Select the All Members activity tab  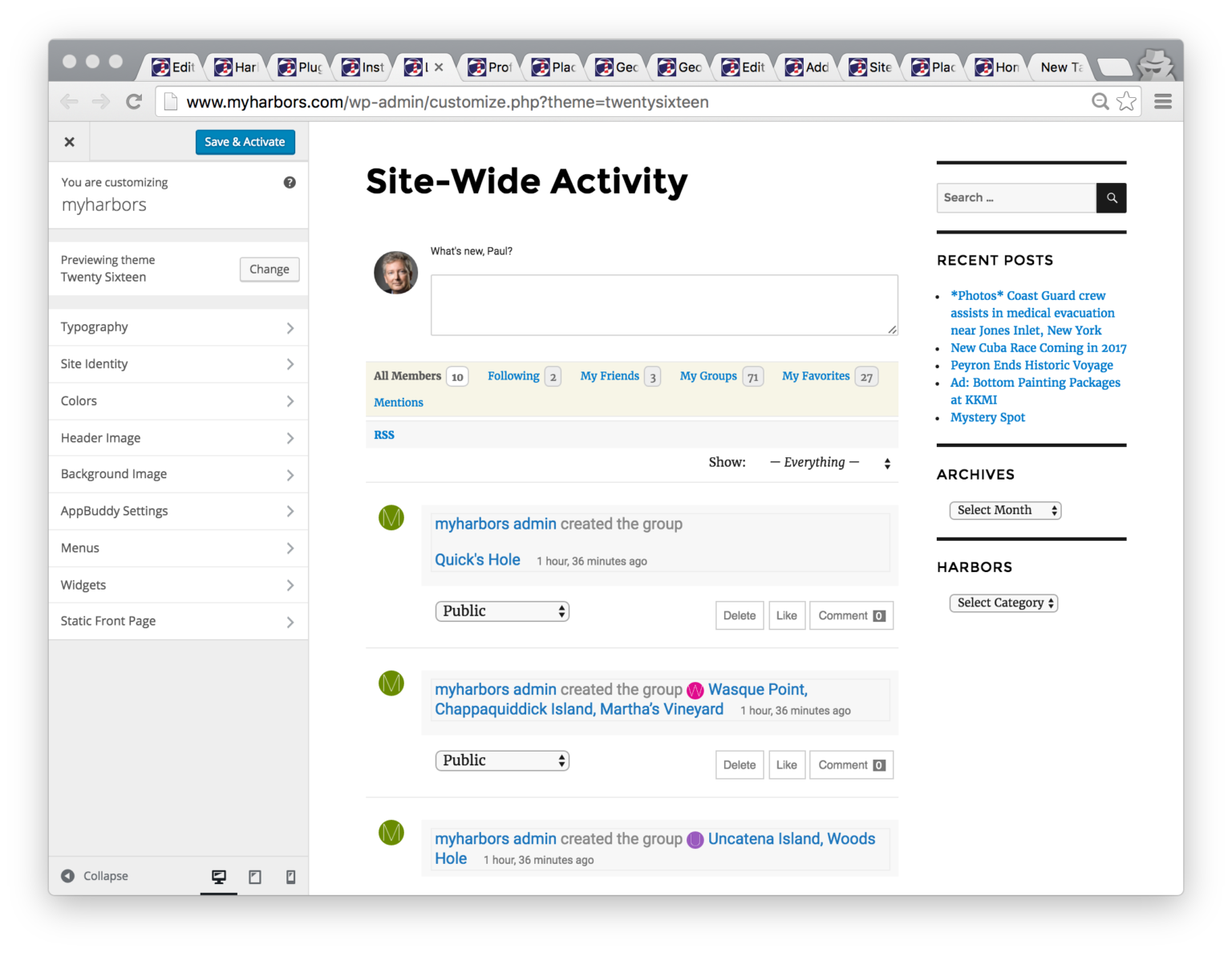point(420,376)
